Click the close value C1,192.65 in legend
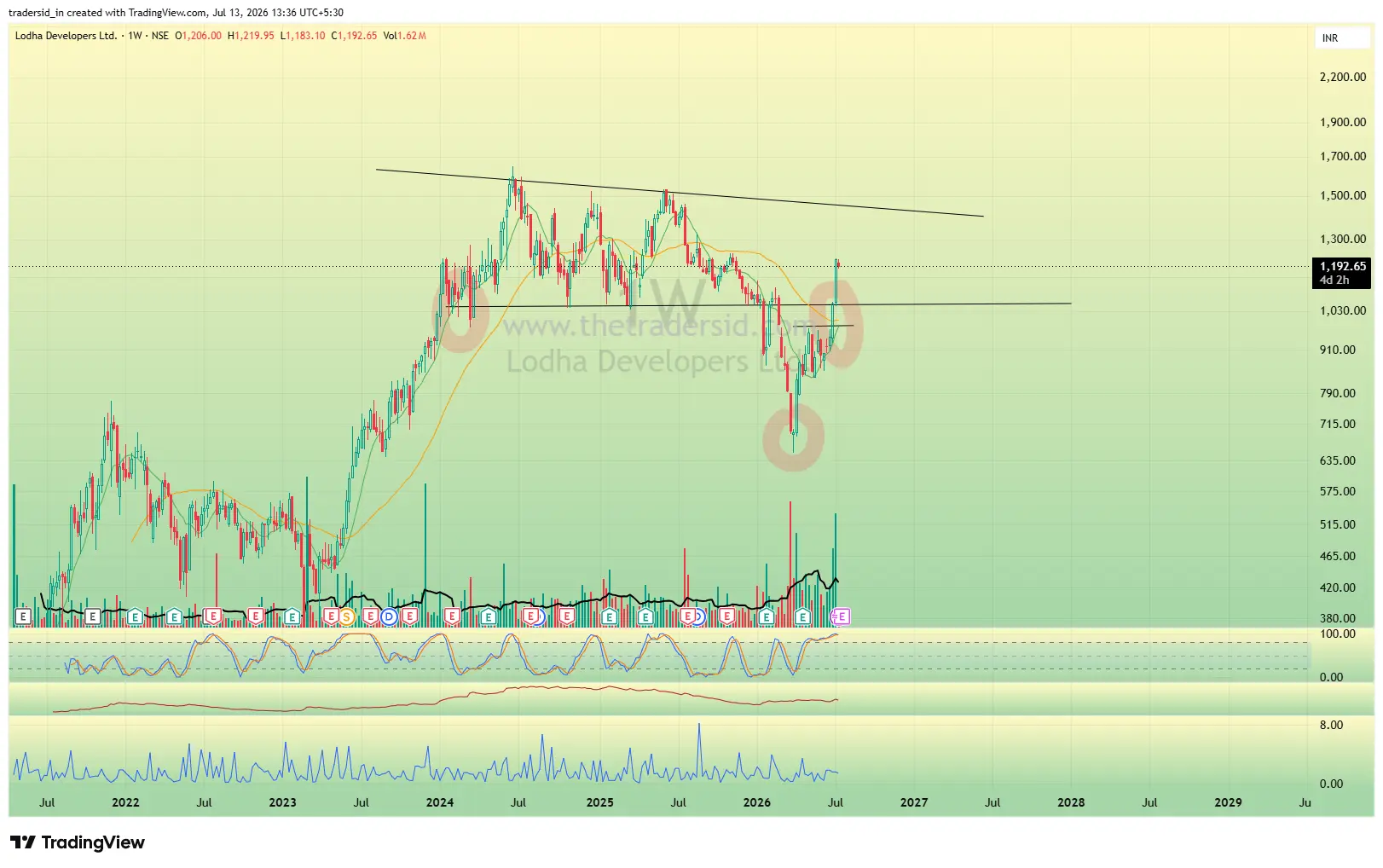 pos(354,36)
